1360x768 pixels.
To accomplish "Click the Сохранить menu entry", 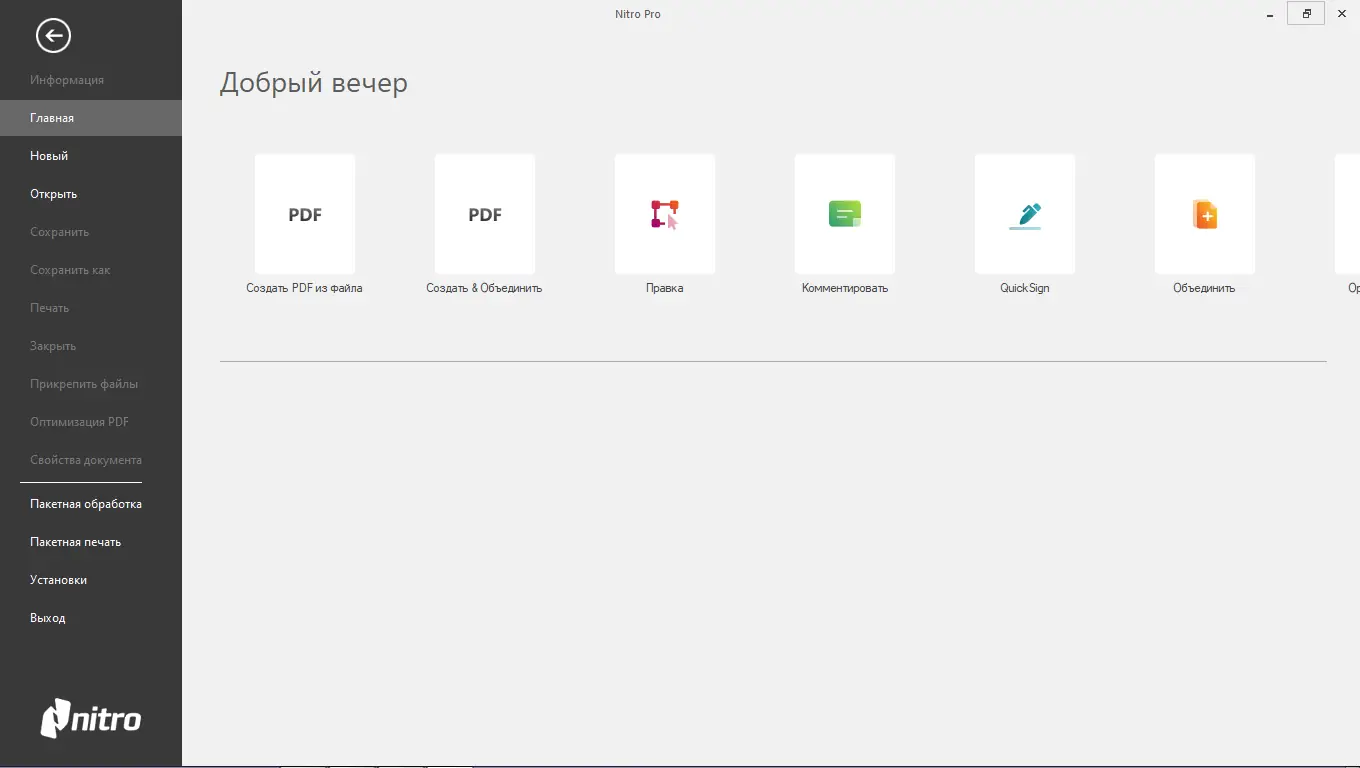I will coord(91,232).
